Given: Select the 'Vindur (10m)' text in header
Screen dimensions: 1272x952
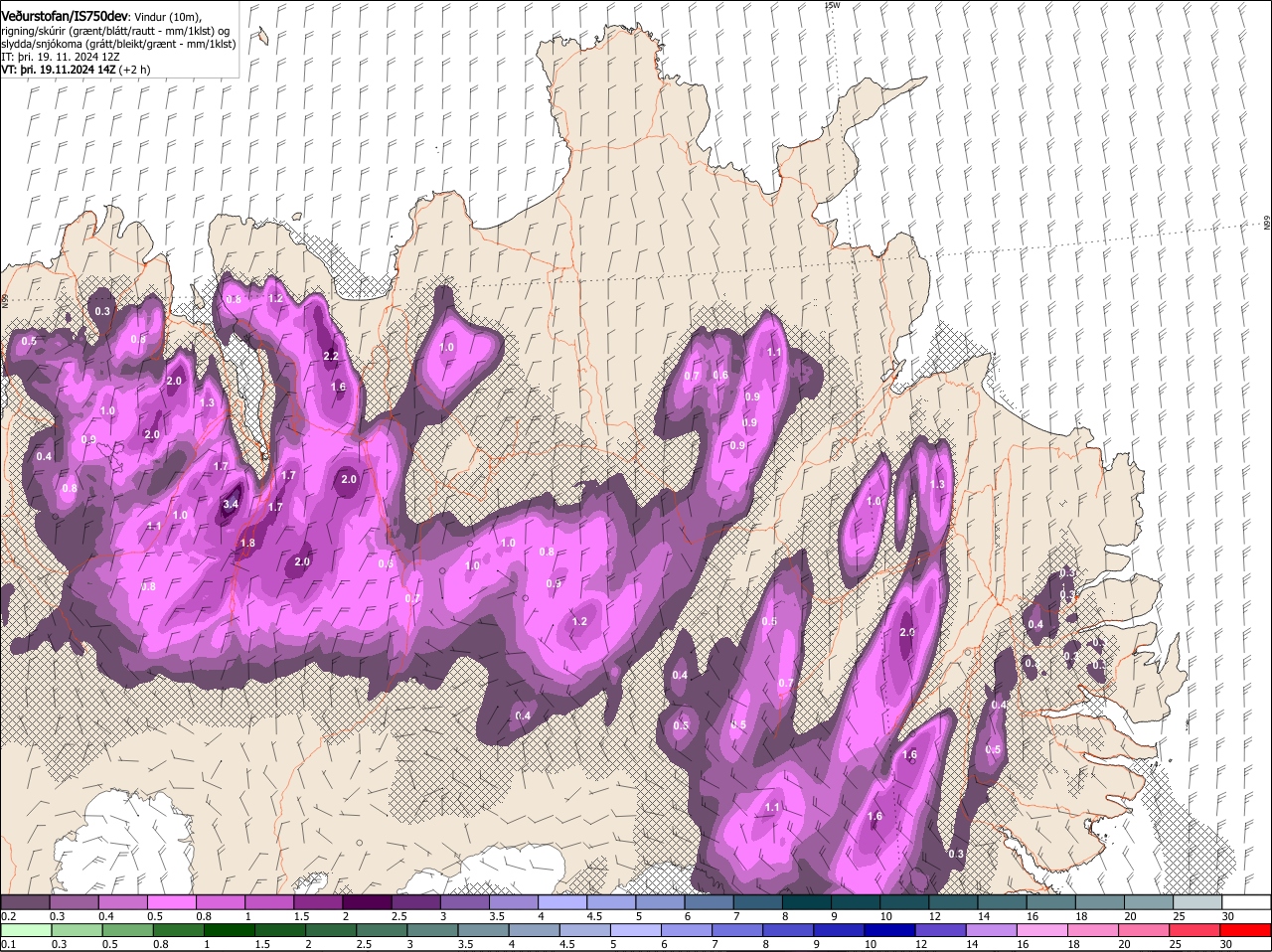Looking at the screenshot, I should coord(167,16).
